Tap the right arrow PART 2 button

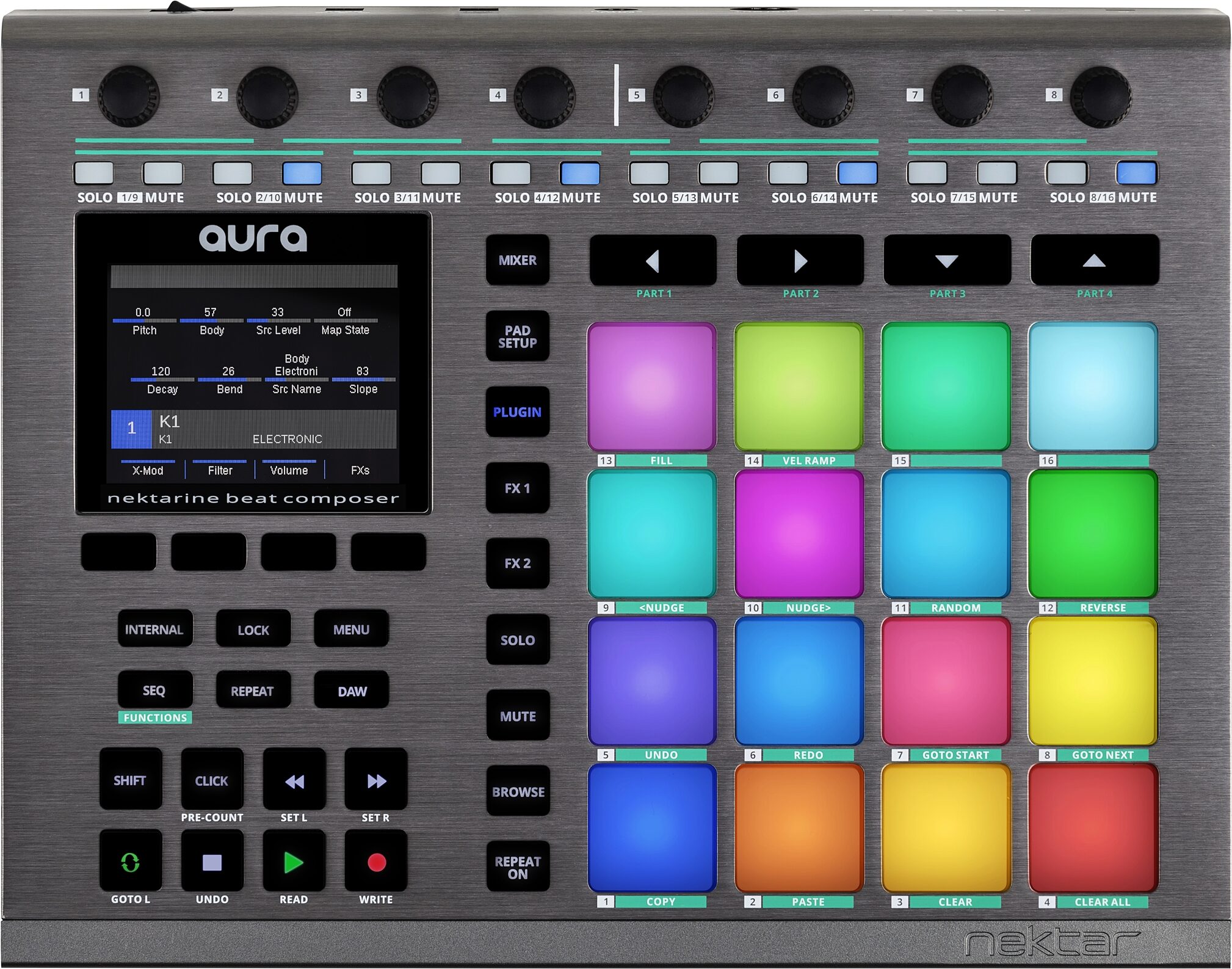(x=800, y=261)
